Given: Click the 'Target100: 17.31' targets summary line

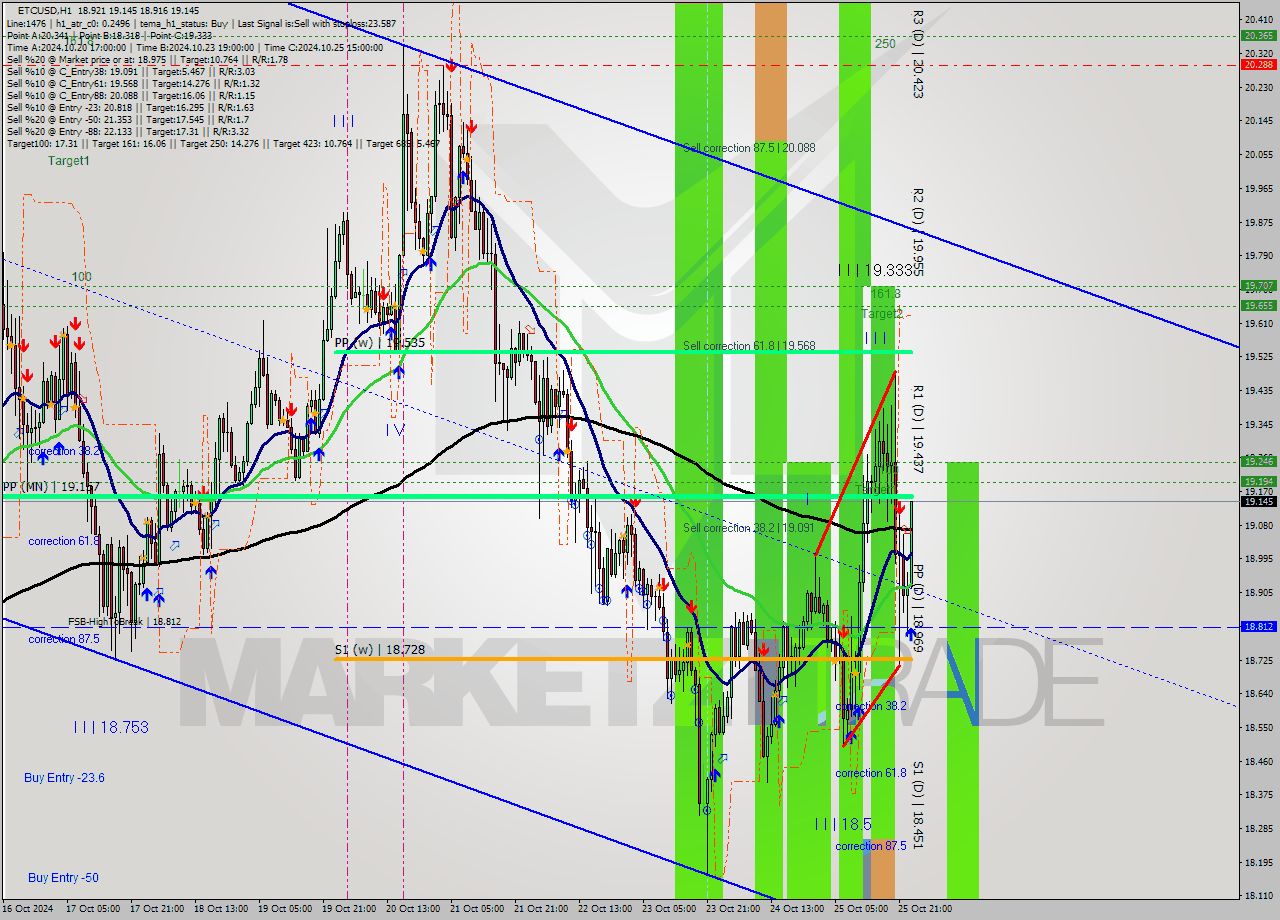Looking at the screenshot, I should pyautogui.click(x=222, y=143).
